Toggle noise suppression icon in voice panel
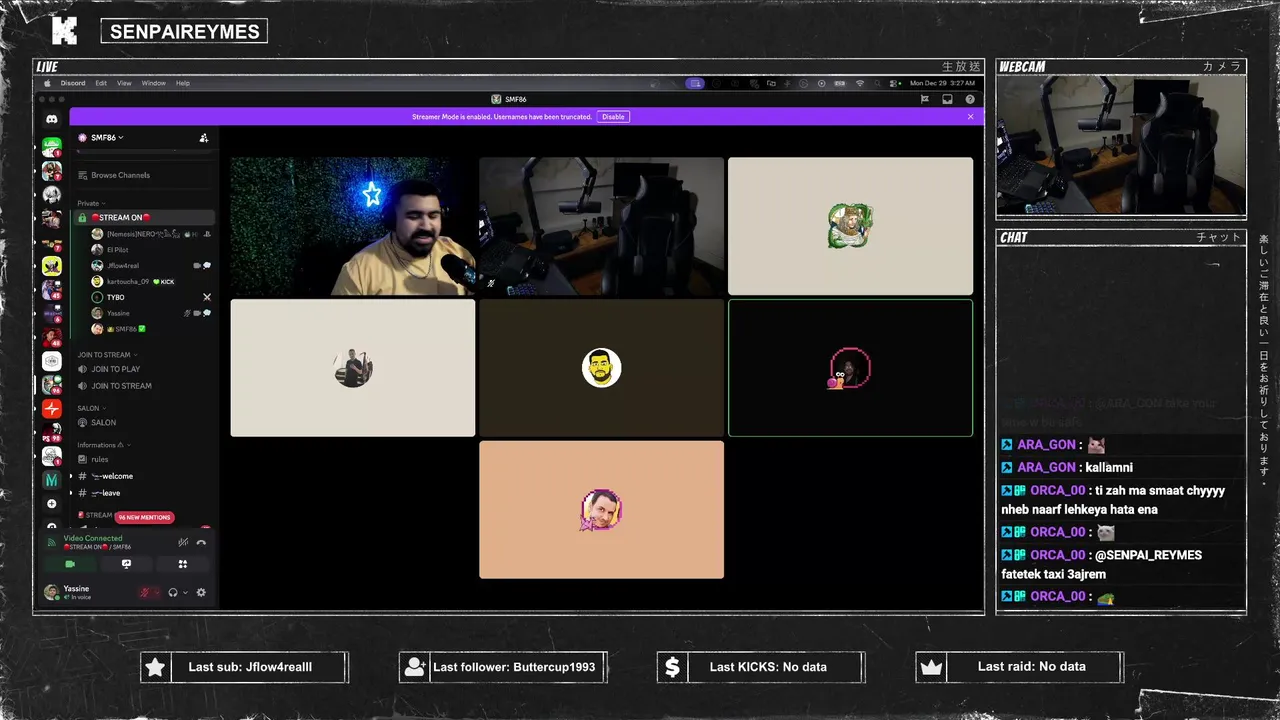1280x720 pixels. tap(182, 542)
